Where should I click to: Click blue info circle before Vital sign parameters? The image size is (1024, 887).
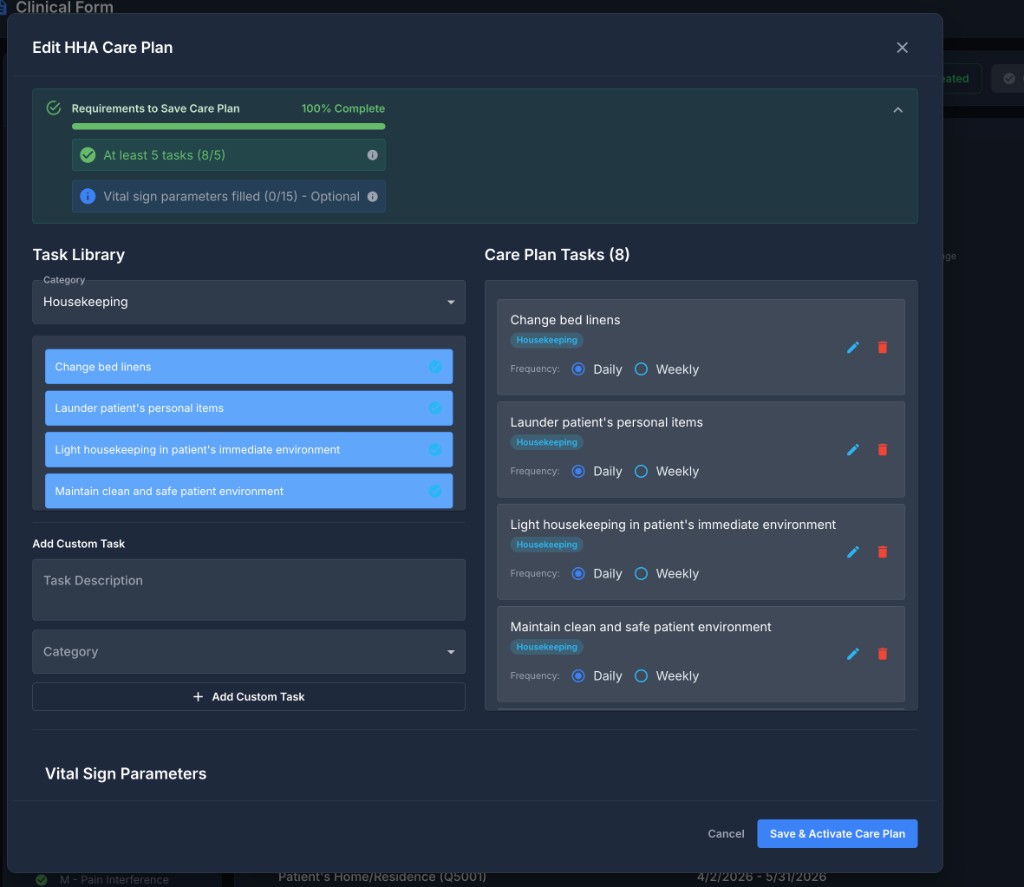pos(88,197)
